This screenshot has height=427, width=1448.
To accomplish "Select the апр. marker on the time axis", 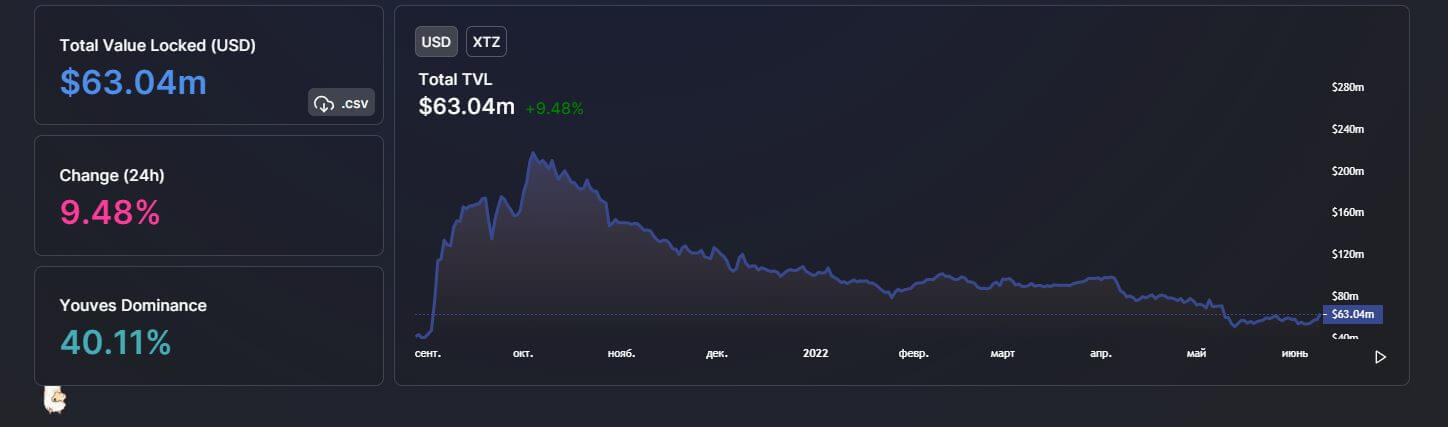I will click(1100, 353).
